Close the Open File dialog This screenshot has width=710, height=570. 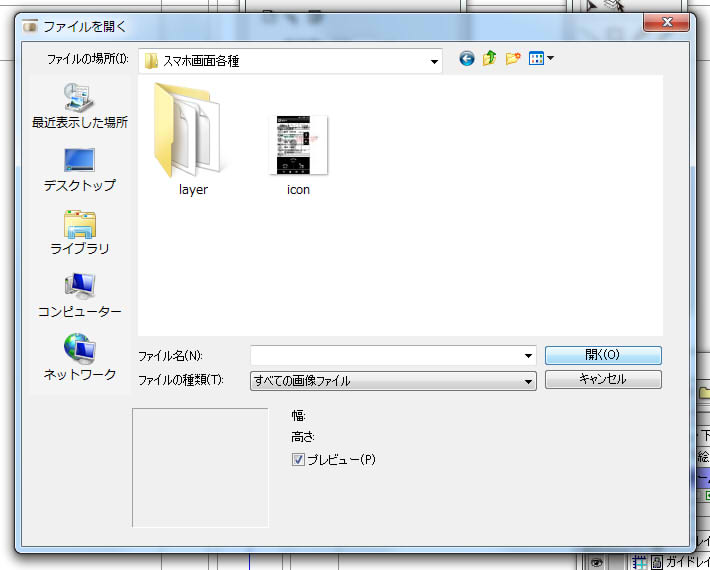point(667,22)
